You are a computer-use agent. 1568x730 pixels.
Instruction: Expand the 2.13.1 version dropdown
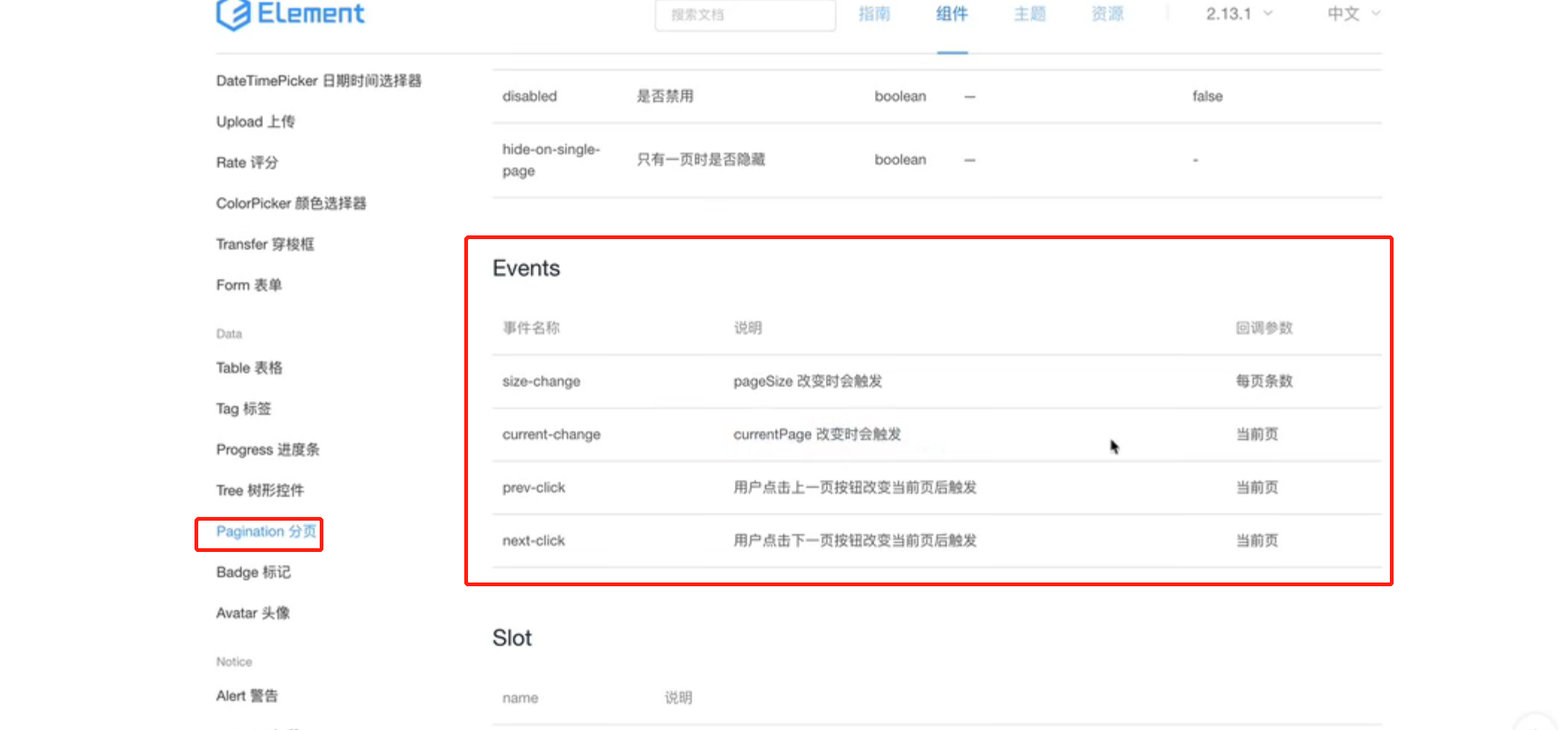(1239, 14)
